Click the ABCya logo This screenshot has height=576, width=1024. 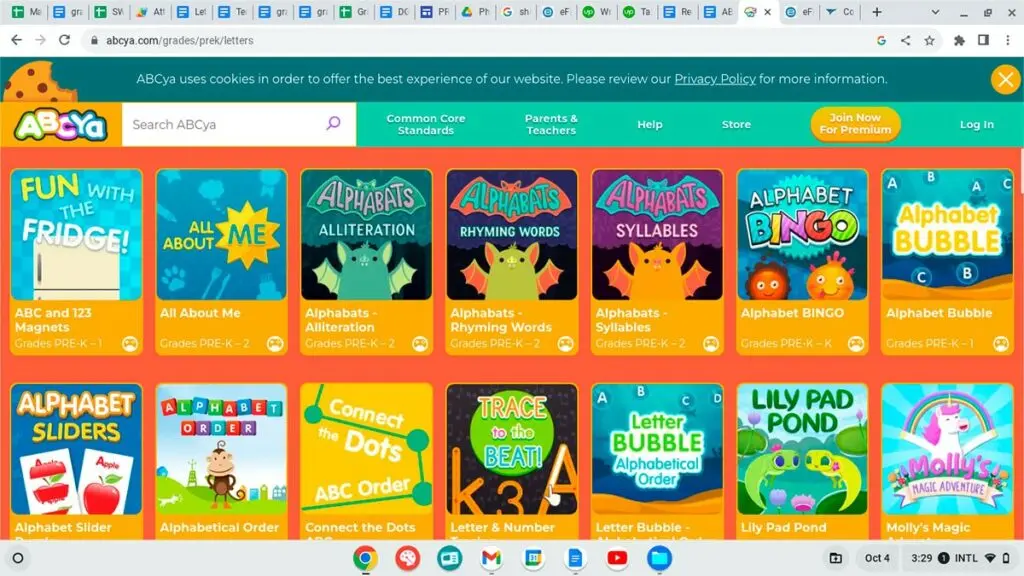pos(61,125)
